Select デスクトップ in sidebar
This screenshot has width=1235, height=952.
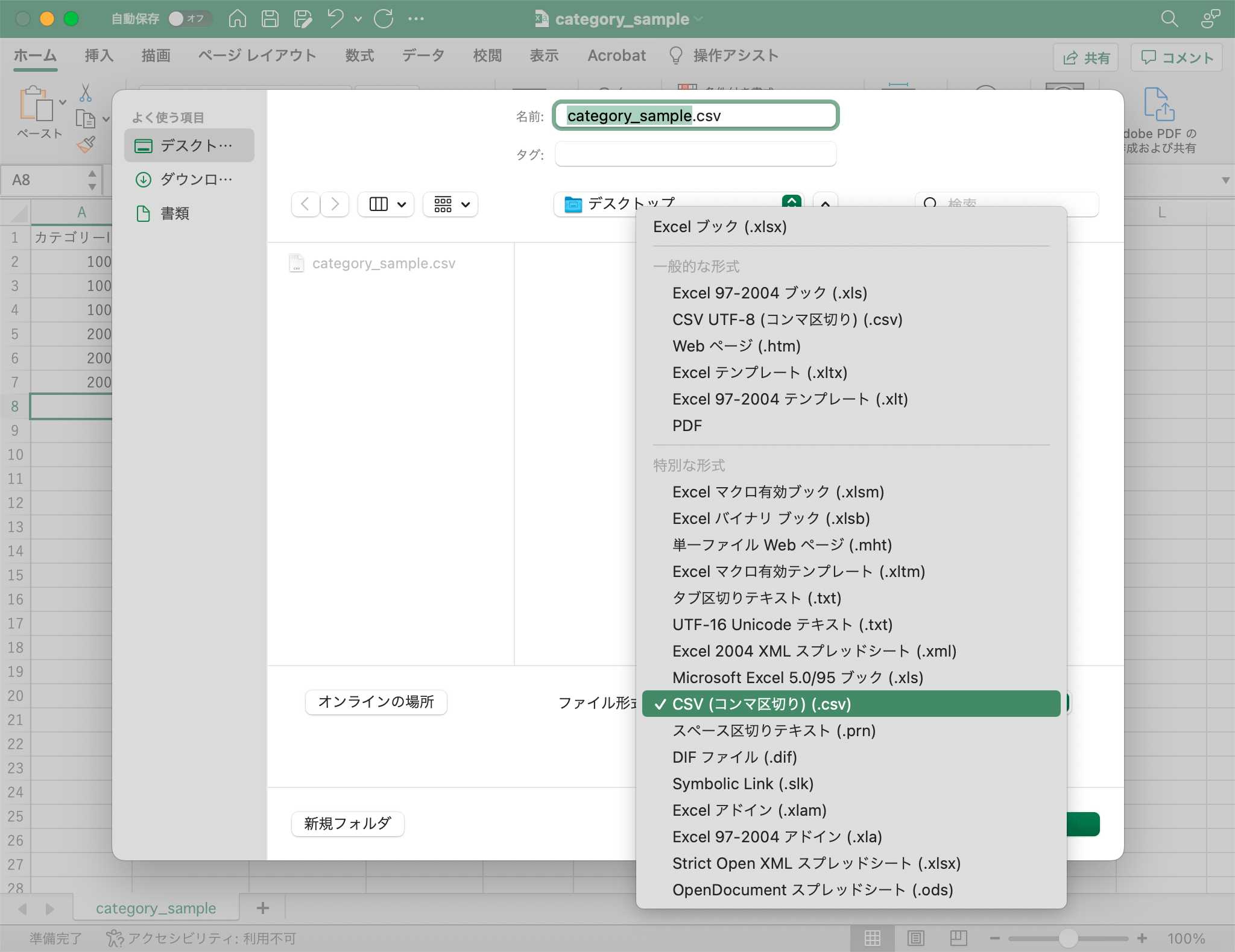click(189, 145)
